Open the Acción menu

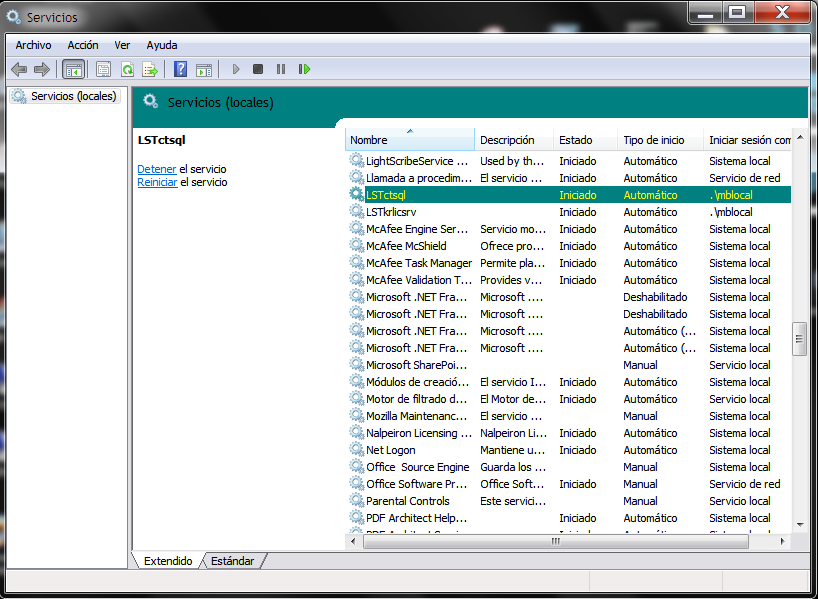click(83, 45)
